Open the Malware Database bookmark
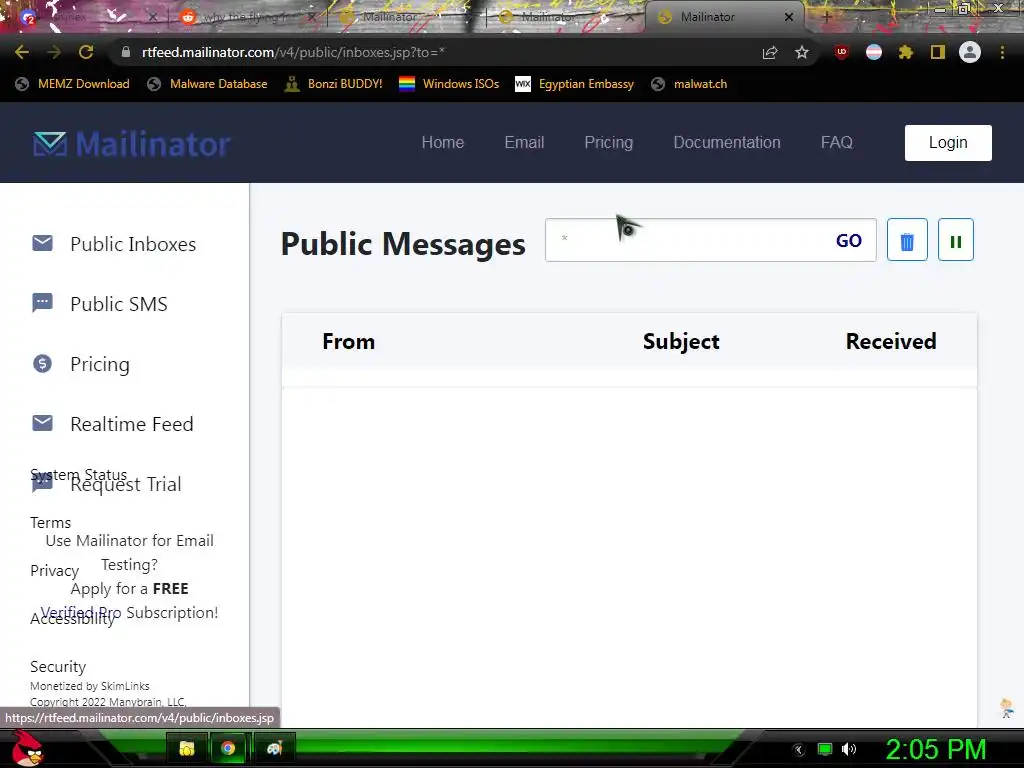Viewport: 1024px width, 768px height. [x=208, y=84]
